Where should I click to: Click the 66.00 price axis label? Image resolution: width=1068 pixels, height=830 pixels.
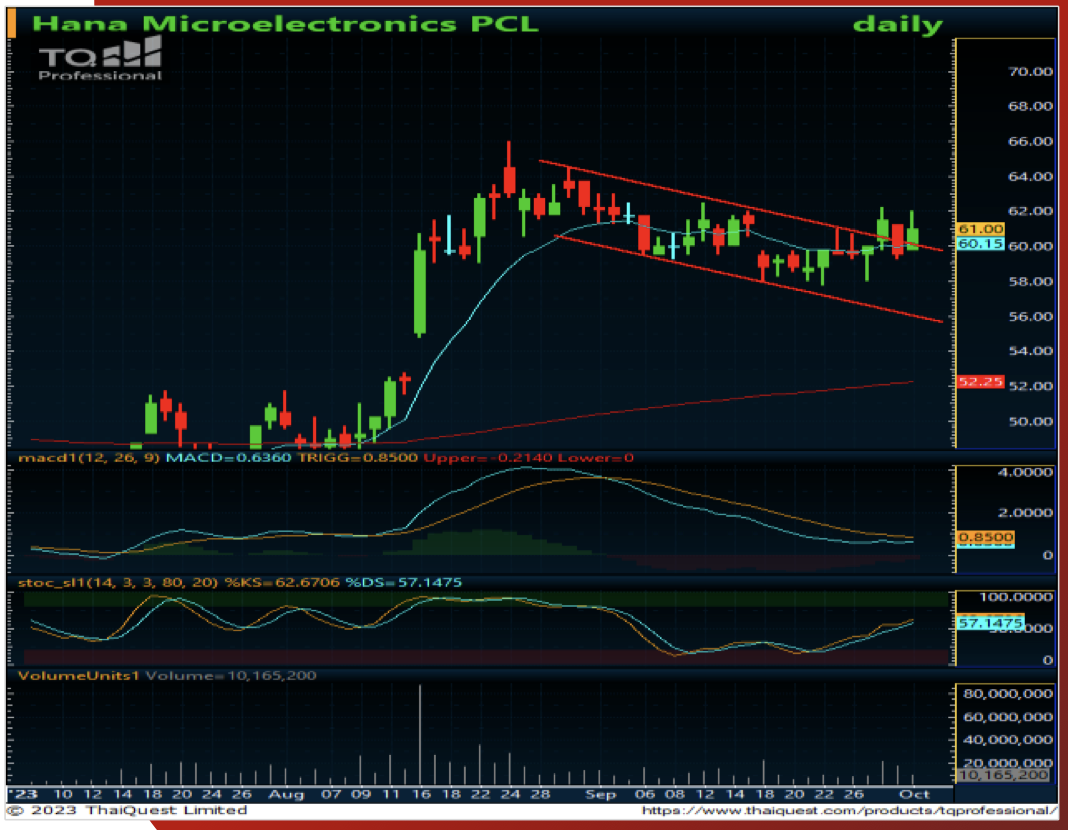1030,141
